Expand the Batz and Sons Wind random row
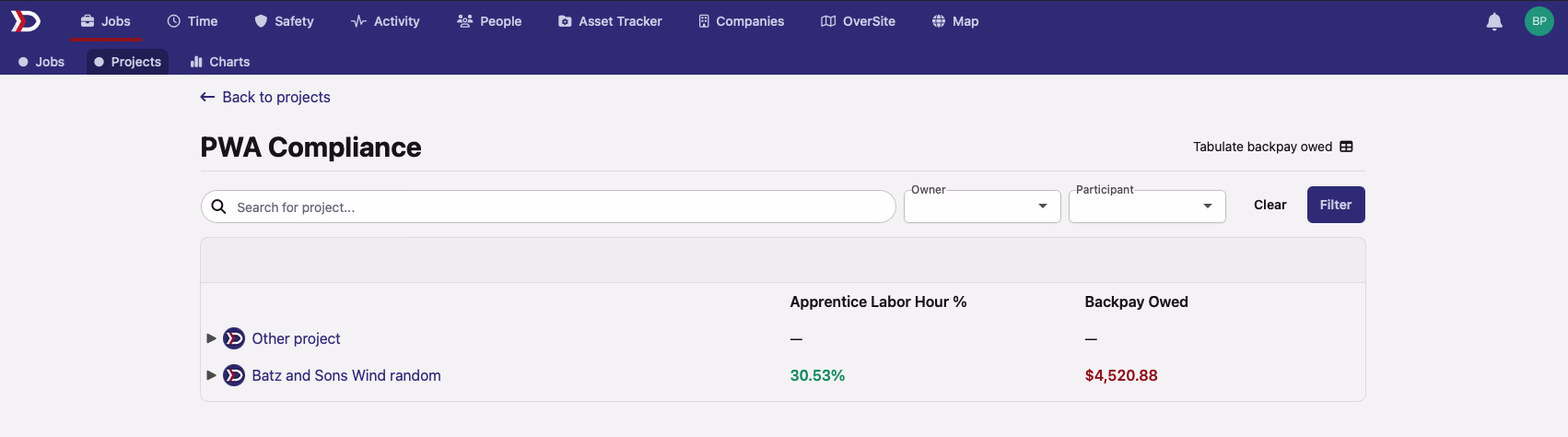1568x437 pixels. pyautogui.click(x=212, y=375)
